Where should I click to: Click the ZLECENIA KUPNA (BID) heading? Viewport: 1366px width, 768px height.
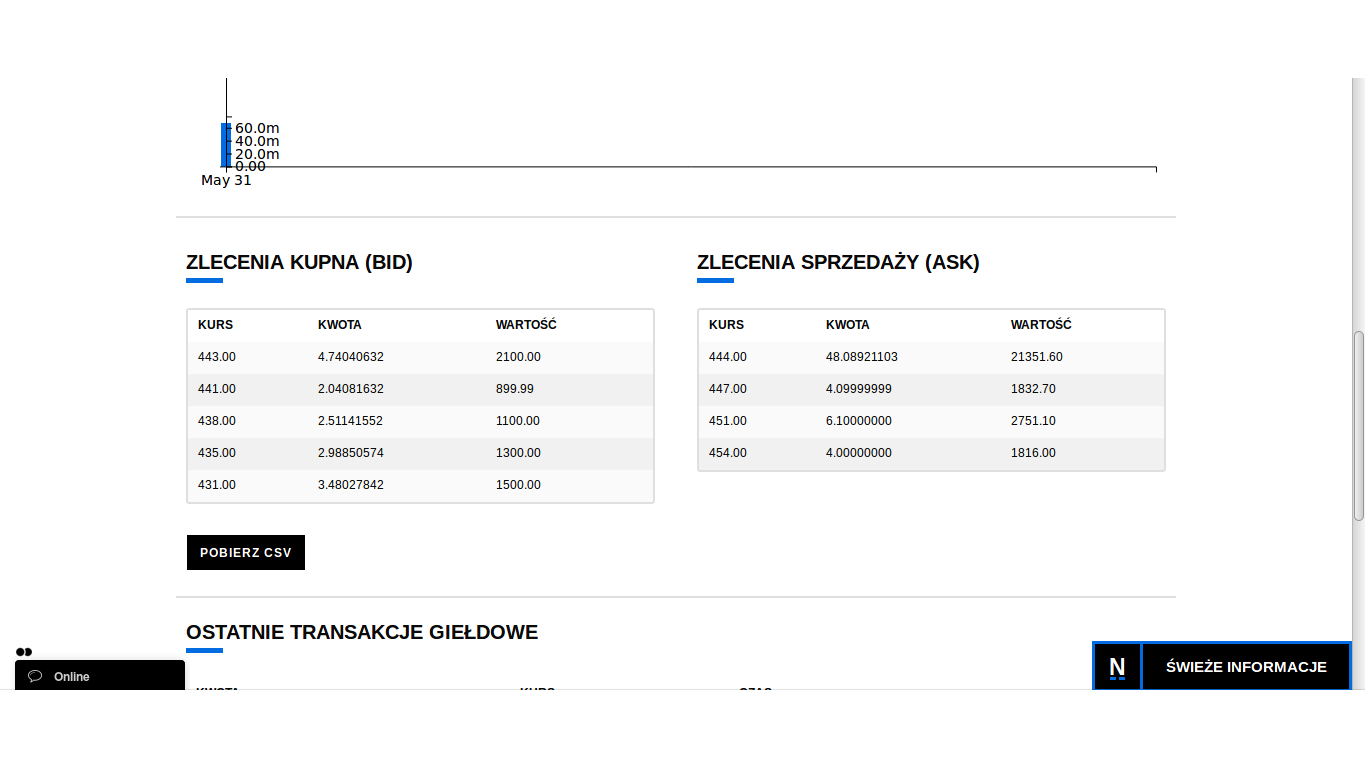coord(299,263)
